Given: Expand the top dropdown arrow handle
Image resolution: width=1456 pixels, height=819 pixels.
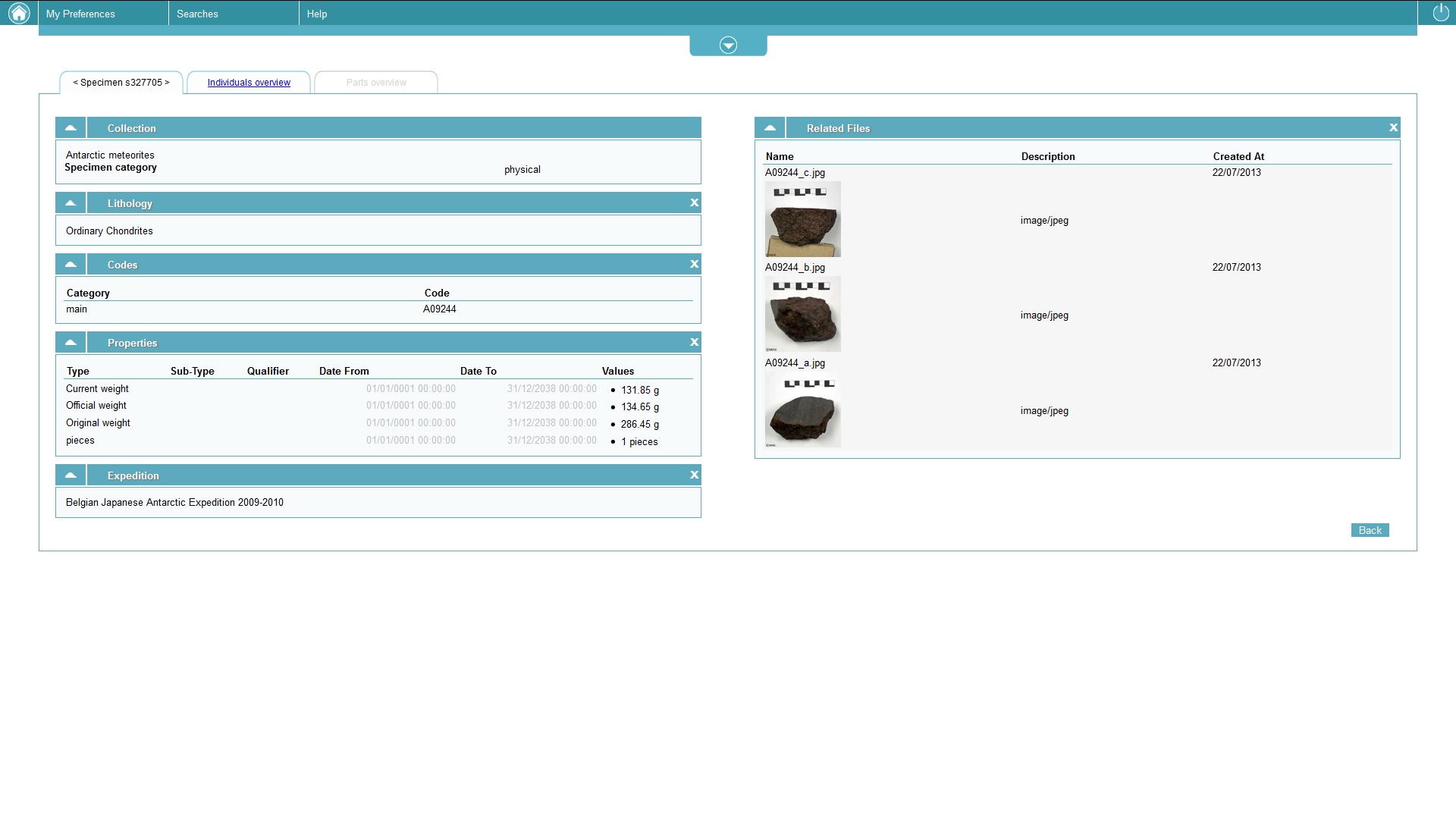Looking at the screenshot, I should pos(728,45).
